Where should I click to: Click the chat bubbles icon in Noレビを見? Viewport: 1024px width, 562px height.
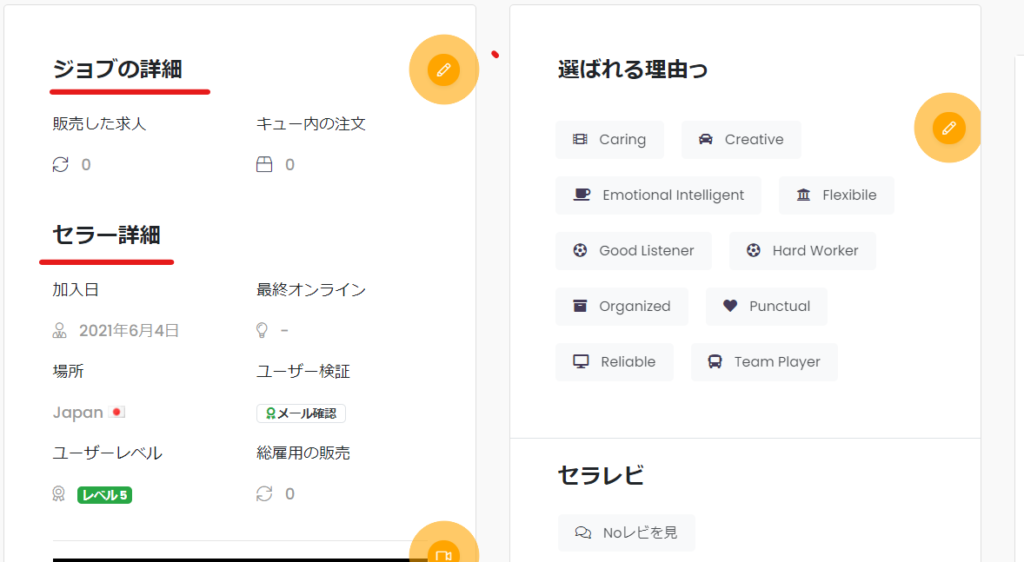click(x=583, y=533)
